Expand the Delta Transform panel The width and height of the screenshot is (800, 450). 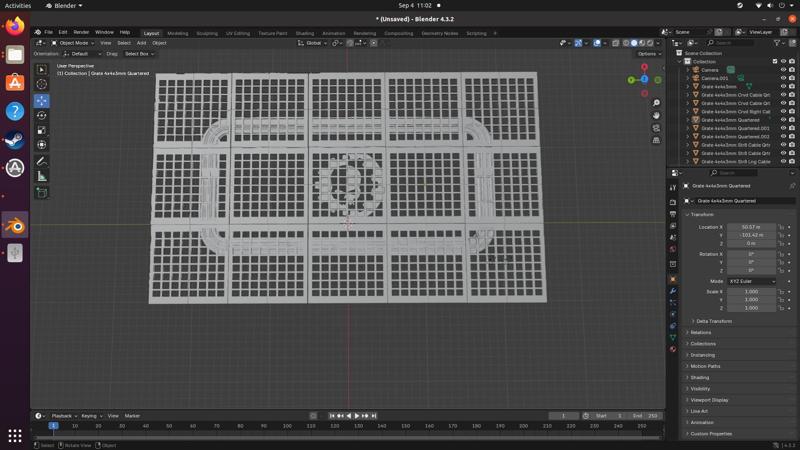coord(714,321)
